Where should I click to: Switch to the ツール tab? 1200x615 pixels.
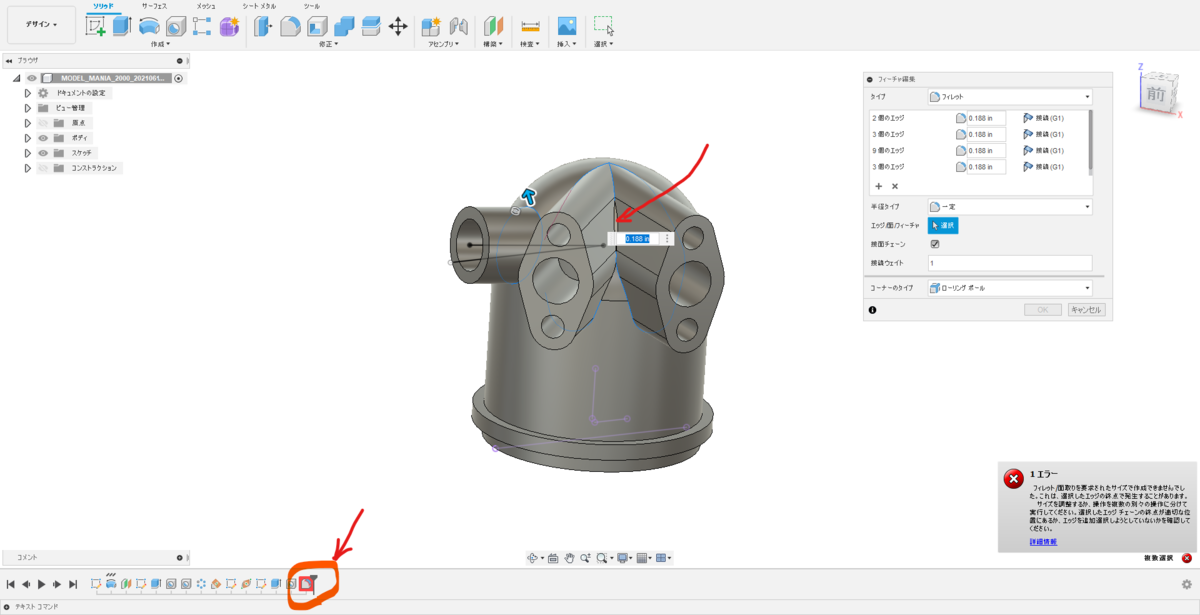311,6
